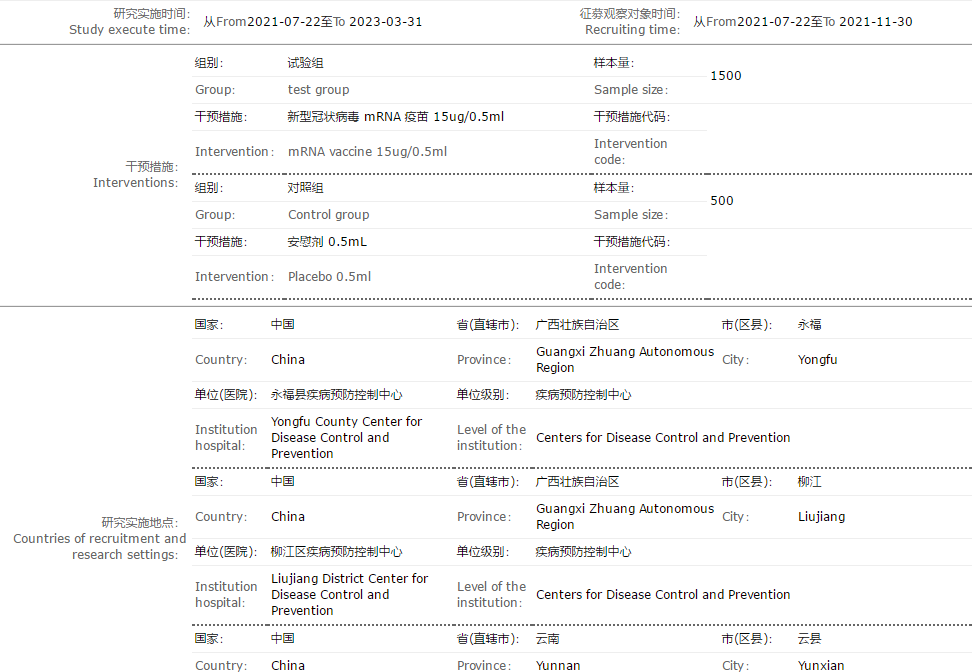This screenshot has width=972, height=672.
Task: Click the Study execute time date range
Action: 312,22
